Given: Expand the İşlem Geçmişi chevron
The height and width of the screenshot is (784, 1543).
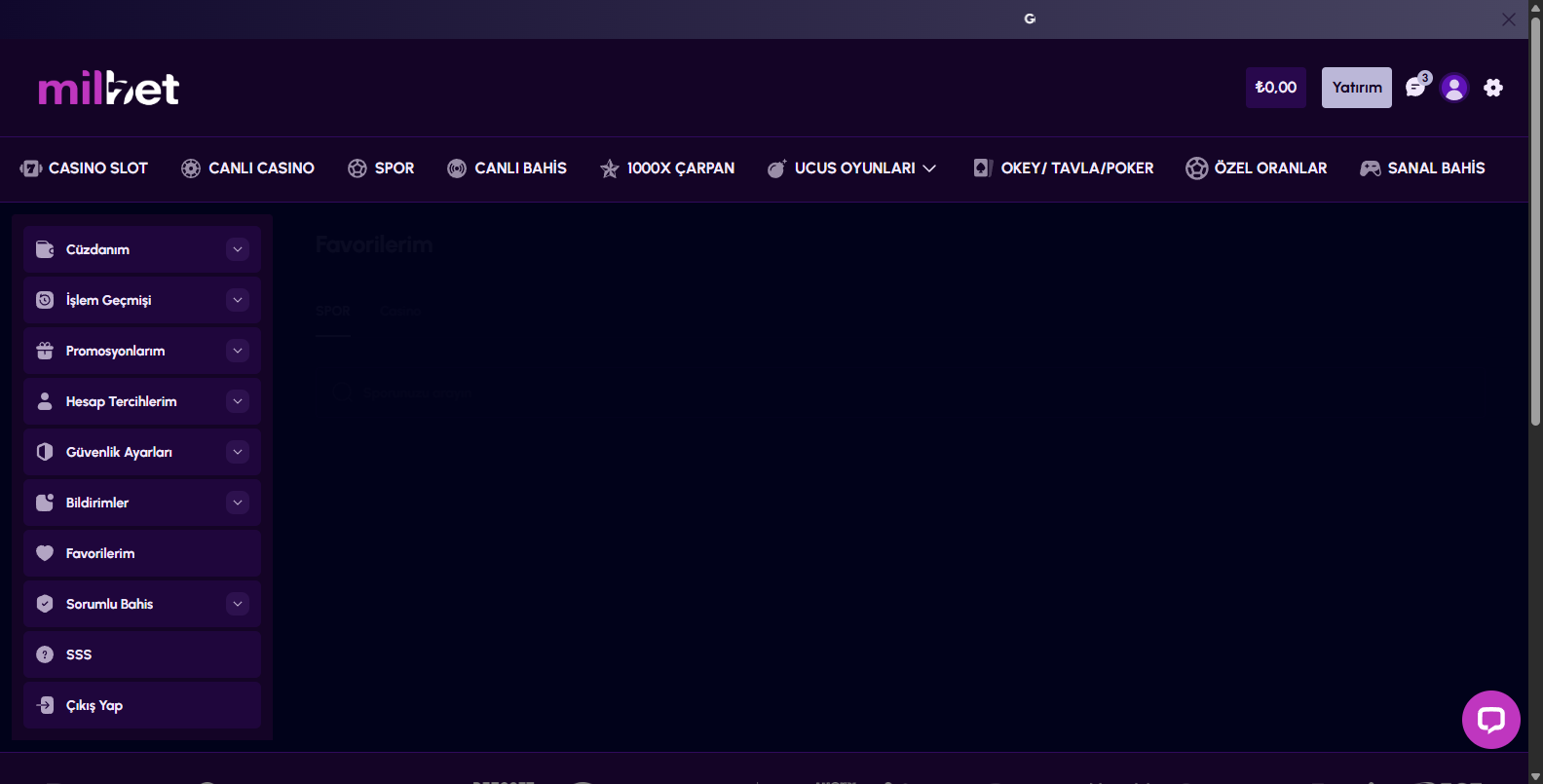Looking at the screenshot, I should click(x=238, y=300).
